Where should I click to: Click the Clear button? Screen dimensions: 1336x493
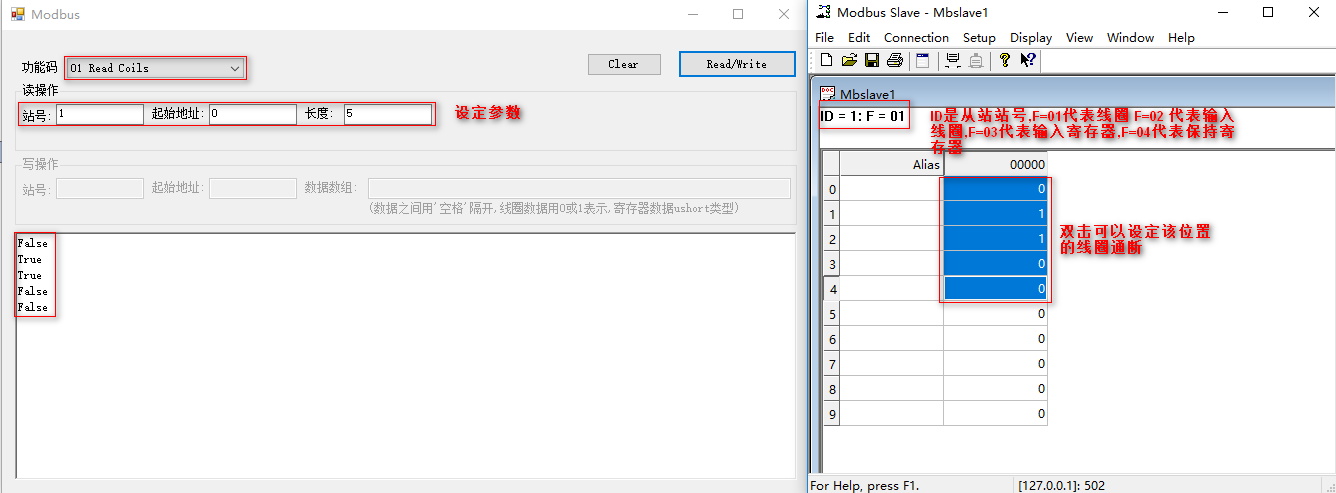pos(624,64)
